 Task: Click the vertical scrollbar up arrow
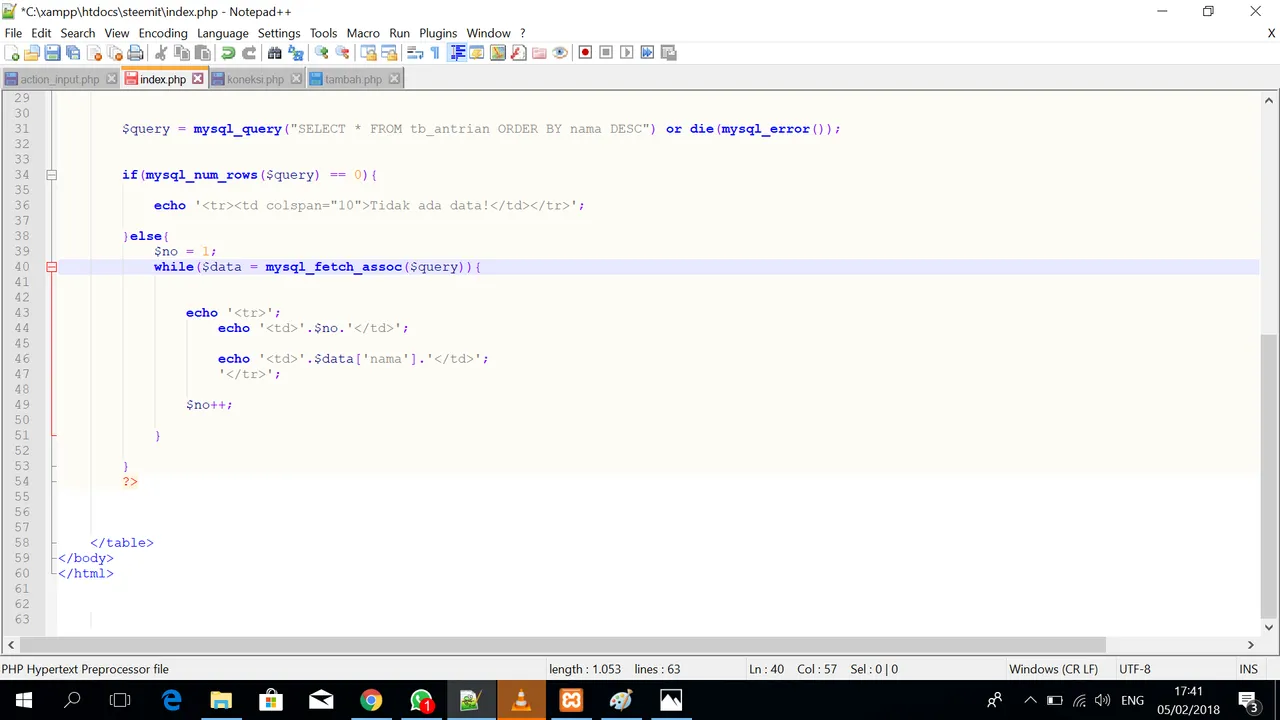point(1269,100)
